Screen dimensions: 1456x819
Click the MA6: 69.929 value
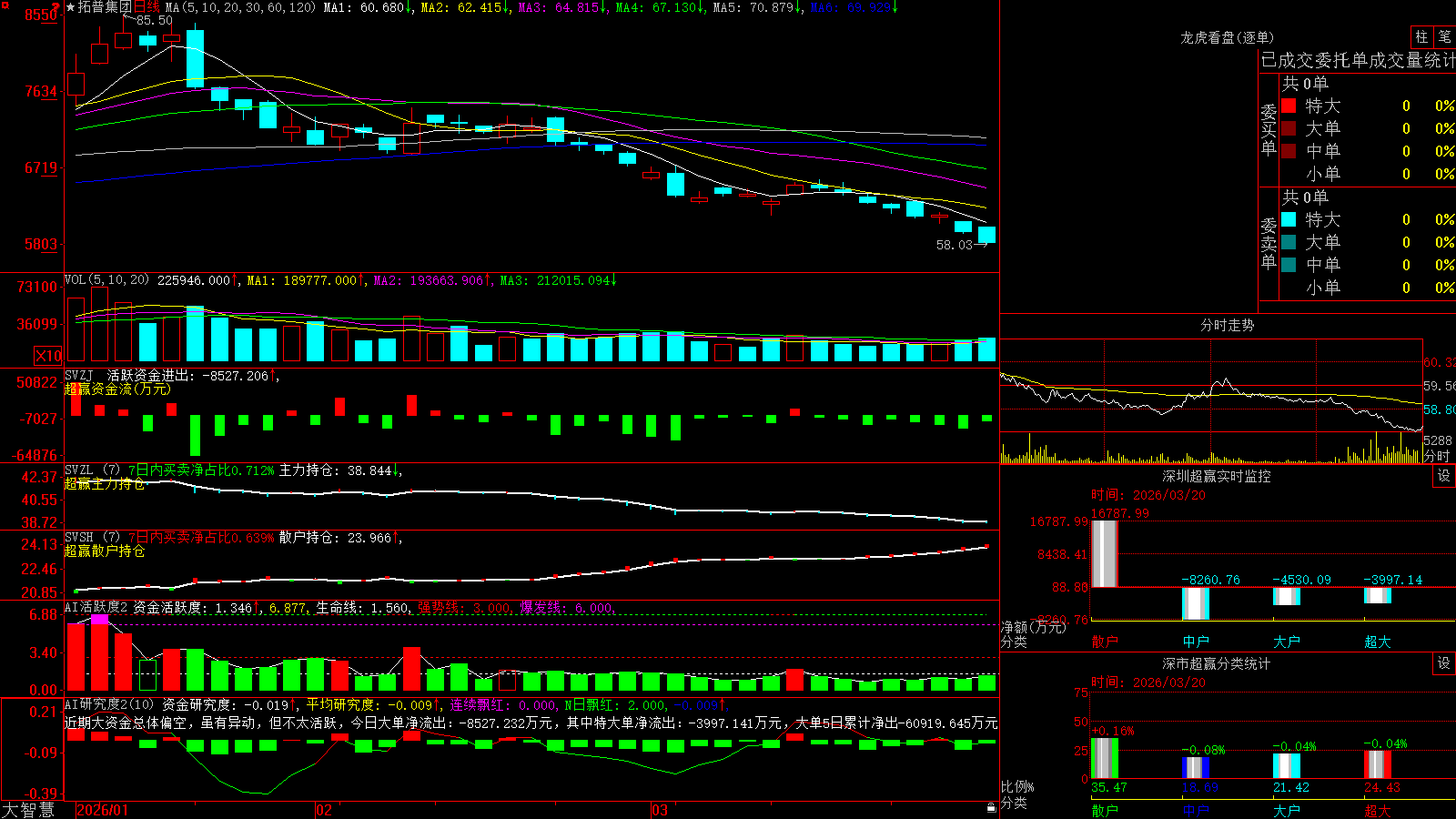(x=854, y=7)
